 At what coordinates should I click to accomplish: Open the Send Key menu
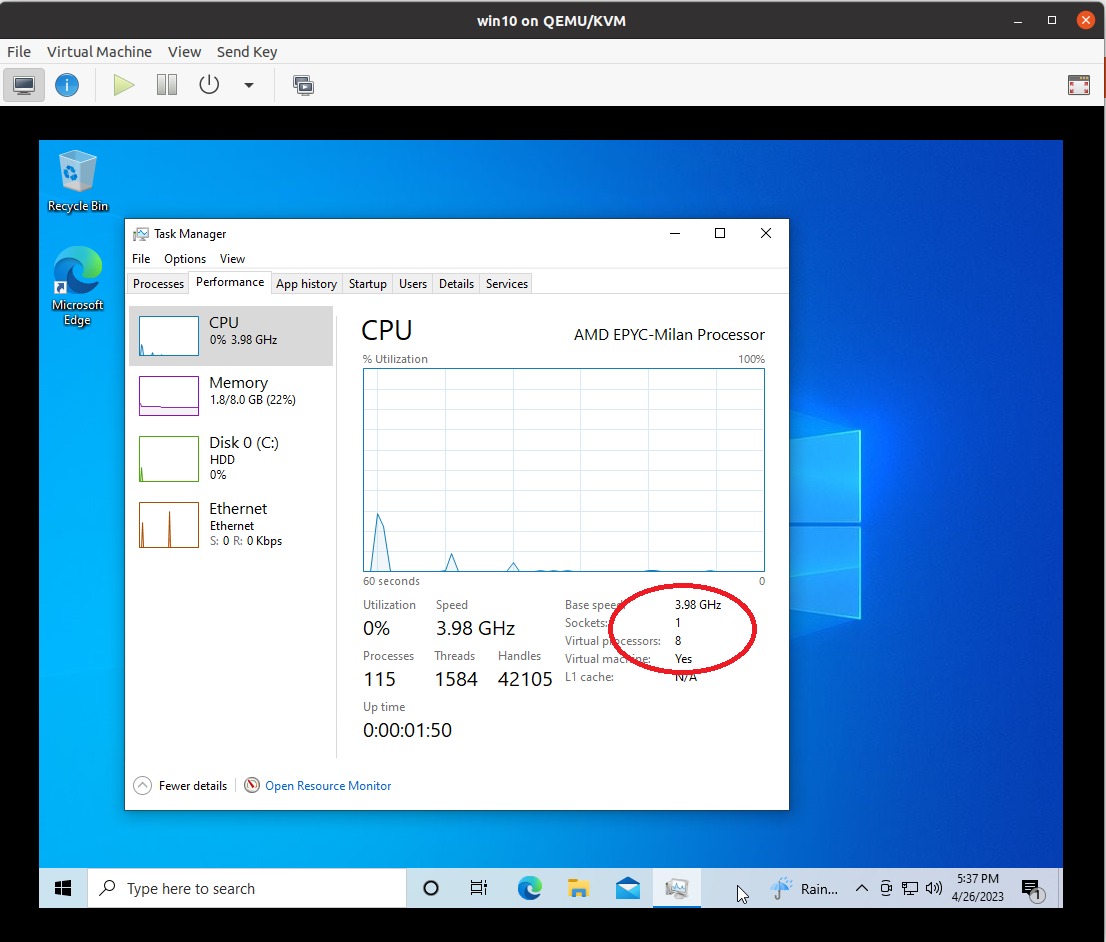[x=247, y=52]
